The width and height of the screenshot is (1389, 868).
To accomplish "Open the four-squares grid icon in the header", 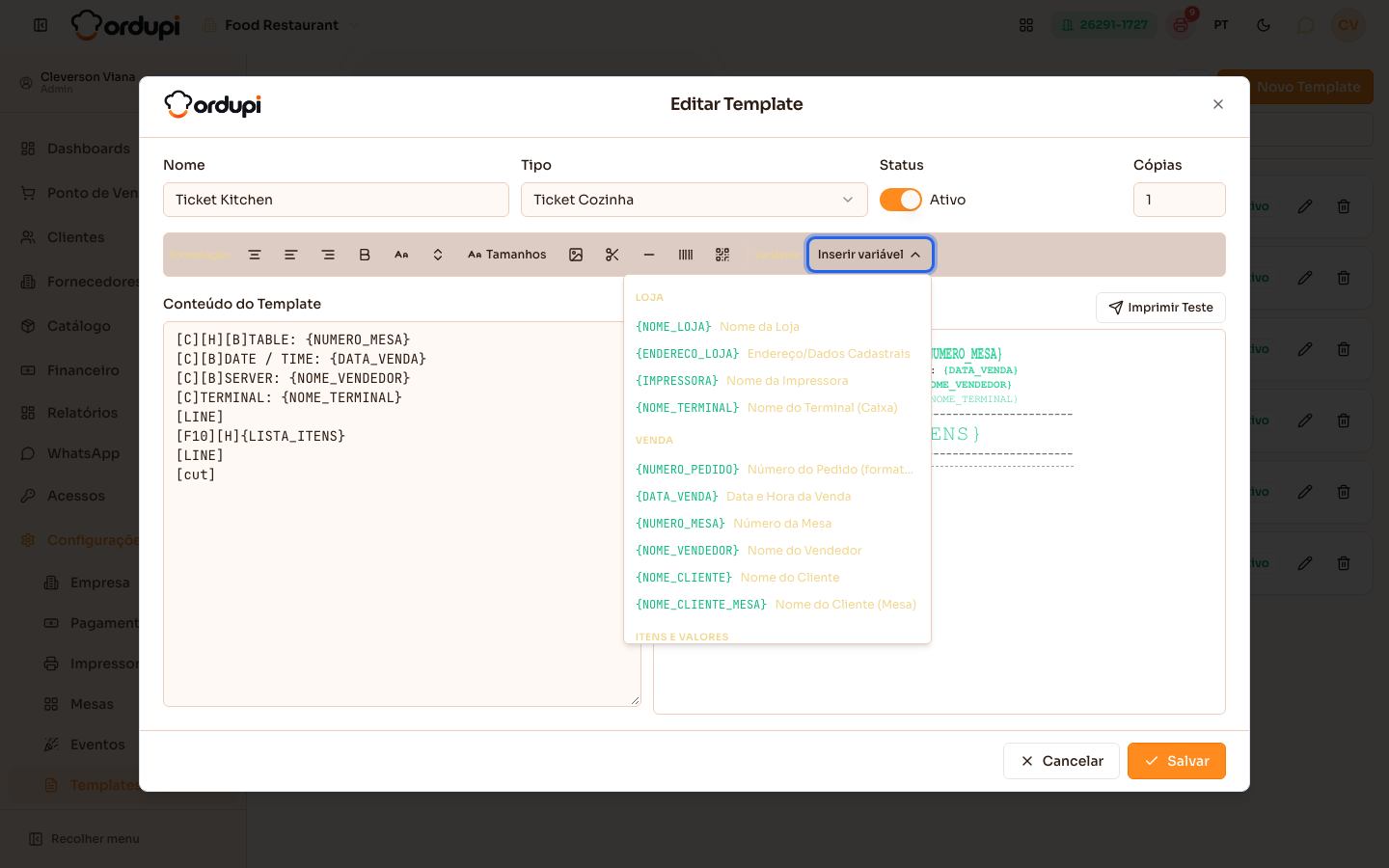I will point(1026,25).
